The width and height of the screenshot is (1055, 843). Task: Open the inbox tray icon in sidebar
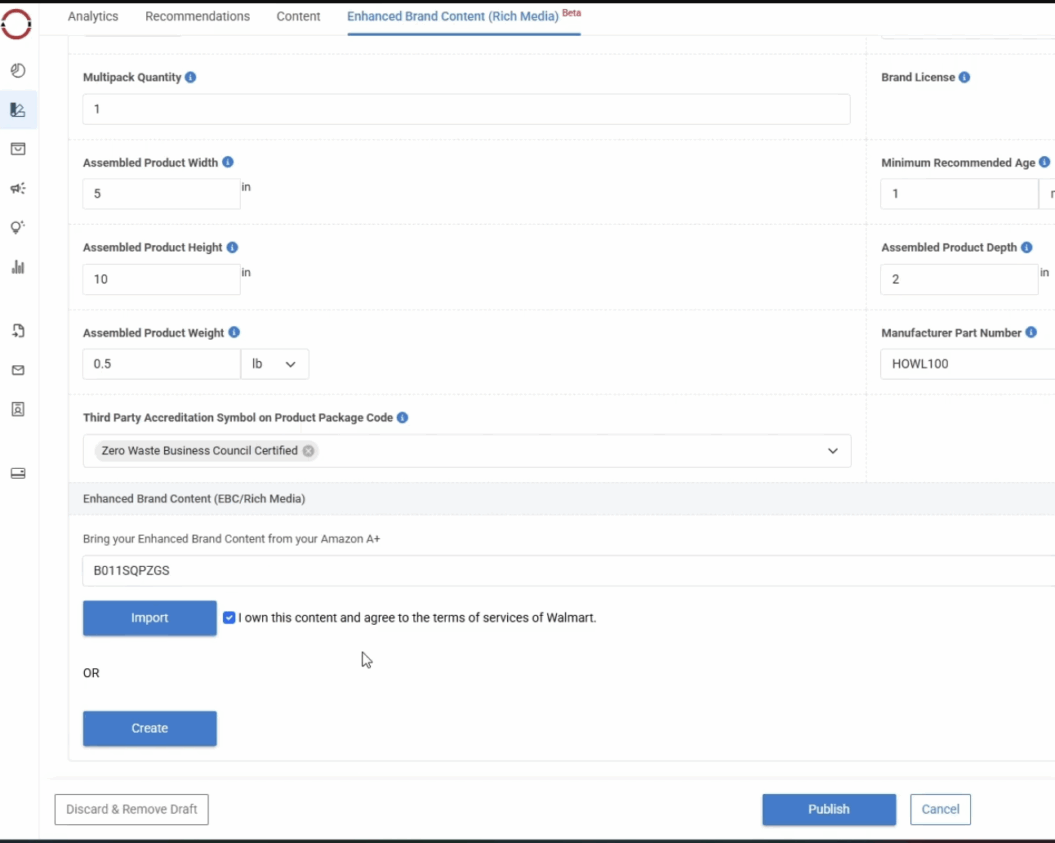(x=17, y=148)
